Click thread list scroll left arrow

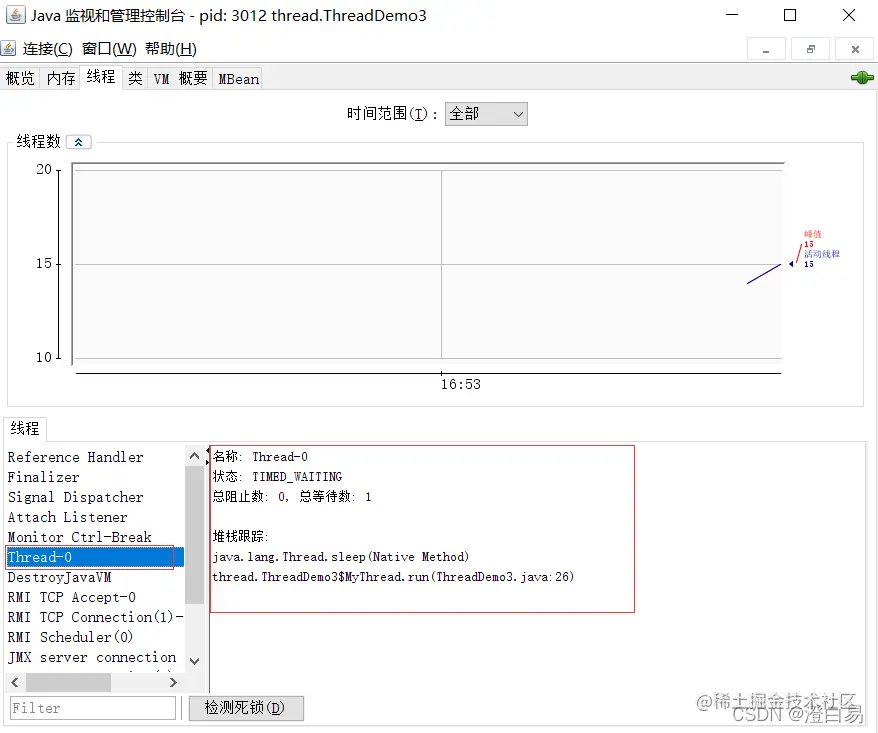coord(15,682)
